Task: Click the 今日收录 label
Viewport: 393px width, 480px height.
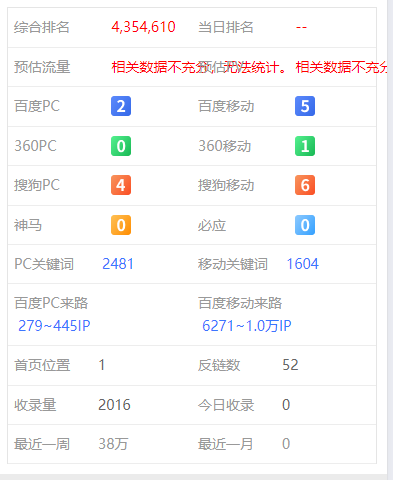Action: pos(226,405)
